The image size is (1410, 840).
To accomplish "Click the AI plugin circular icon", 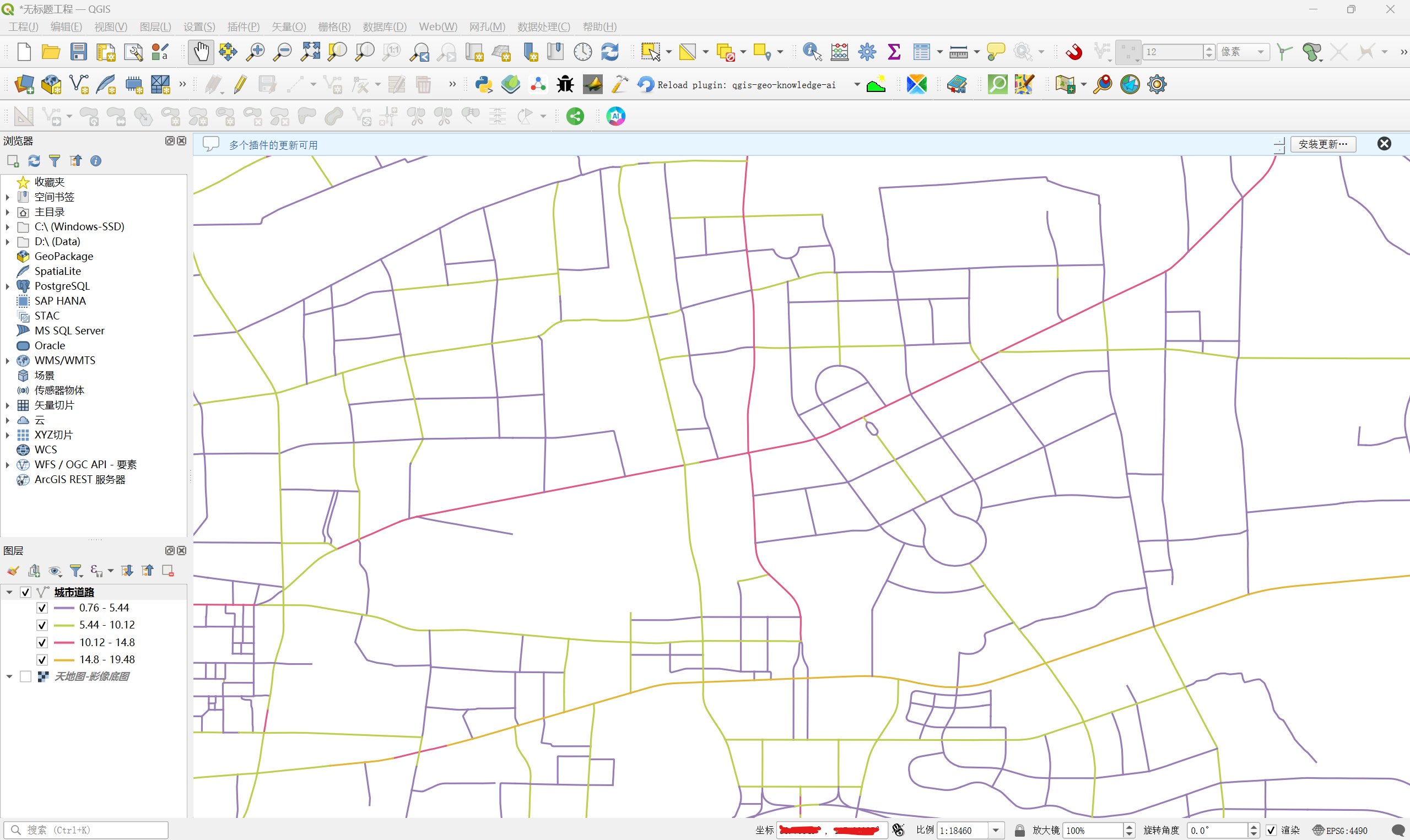I will (x=615, y=117).
